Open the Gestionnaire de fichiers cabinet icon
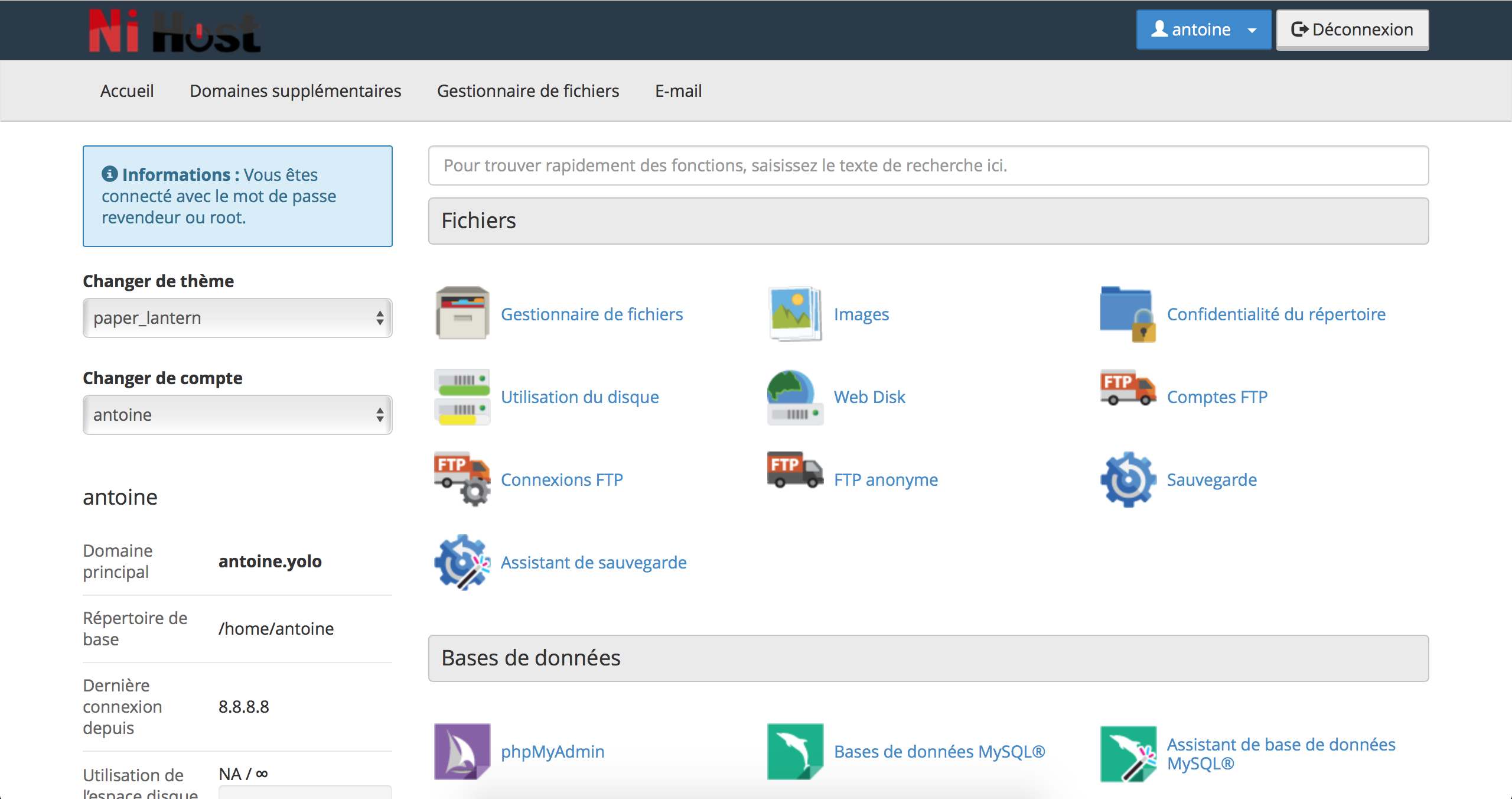This screenshot has height=799, width=1512. pyautogui.click(x=462, y=314)
